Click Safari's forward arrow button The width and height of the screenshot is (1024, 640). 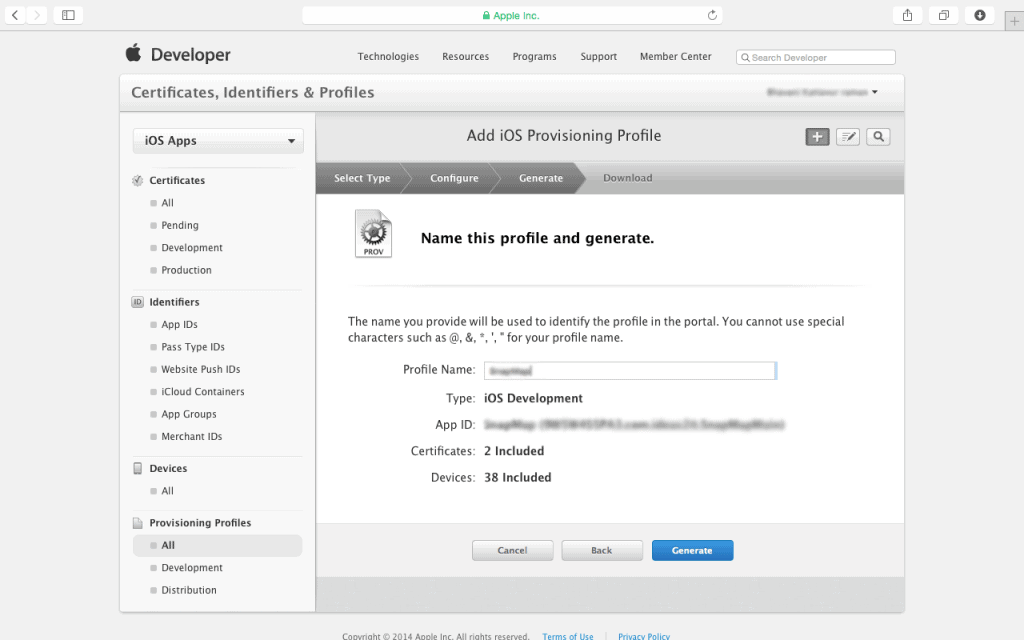[37, 15]
